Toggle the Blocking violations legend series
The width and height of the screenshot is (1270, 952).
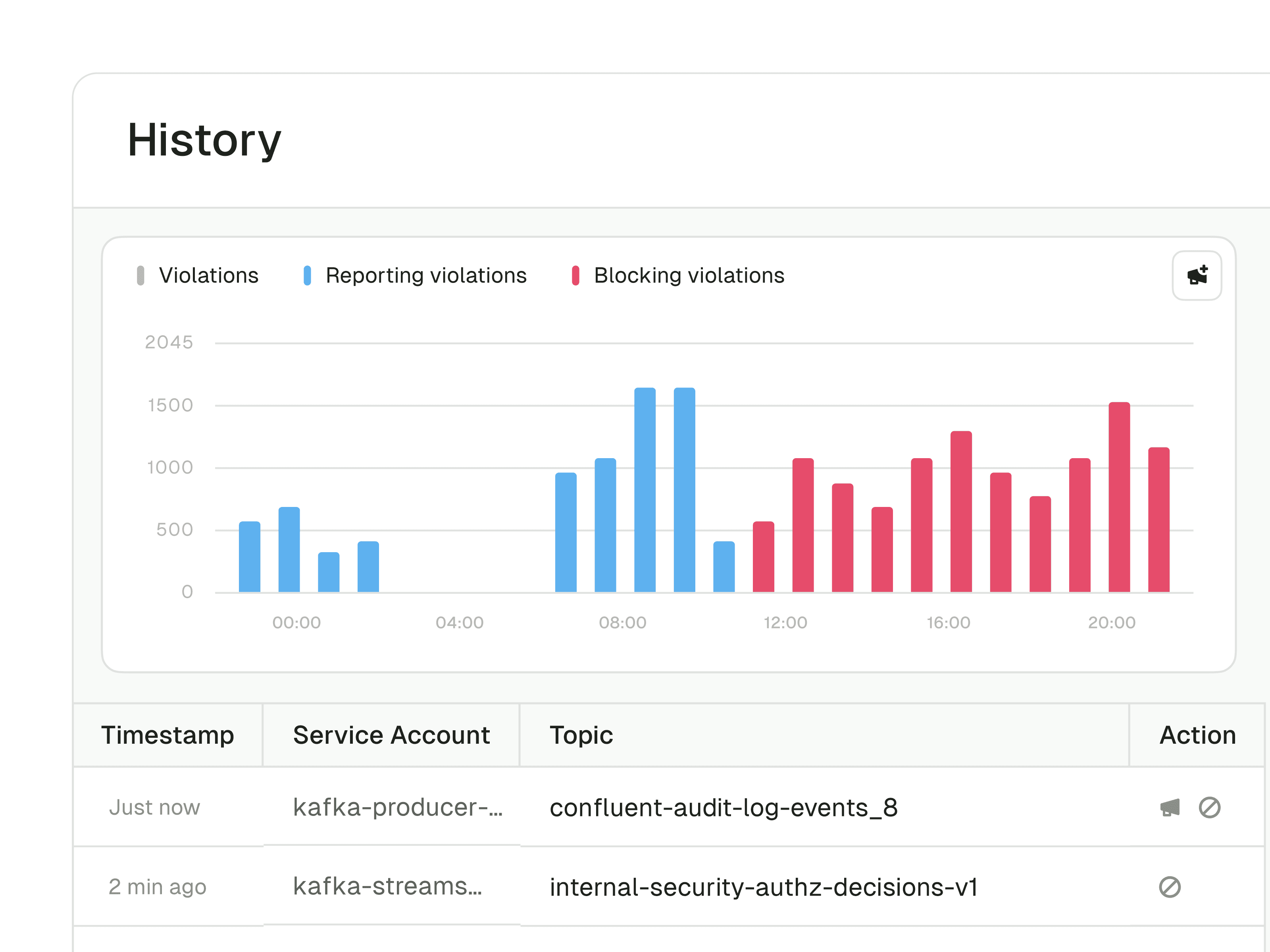(x=689, y=275)
